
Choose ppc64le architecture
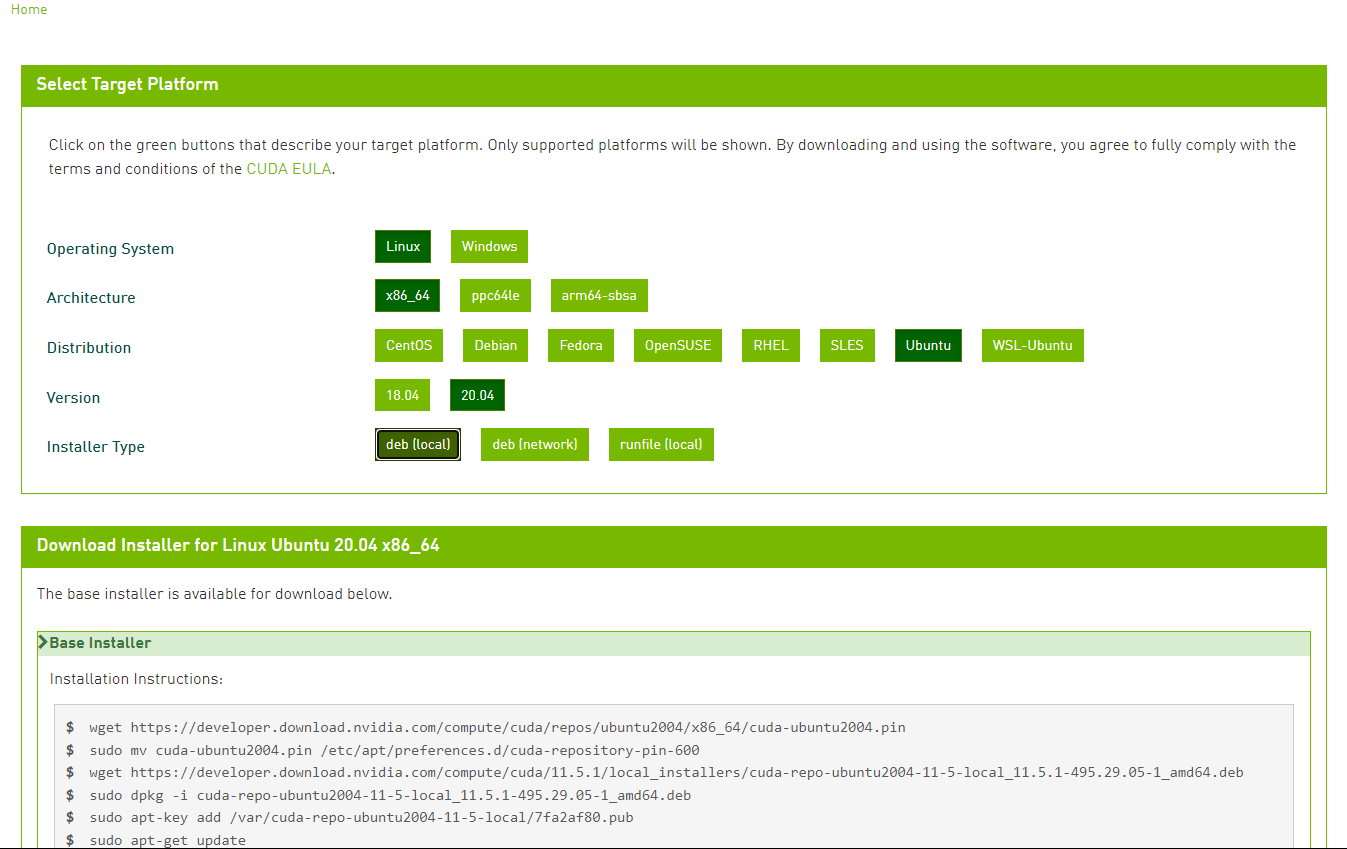495,296
